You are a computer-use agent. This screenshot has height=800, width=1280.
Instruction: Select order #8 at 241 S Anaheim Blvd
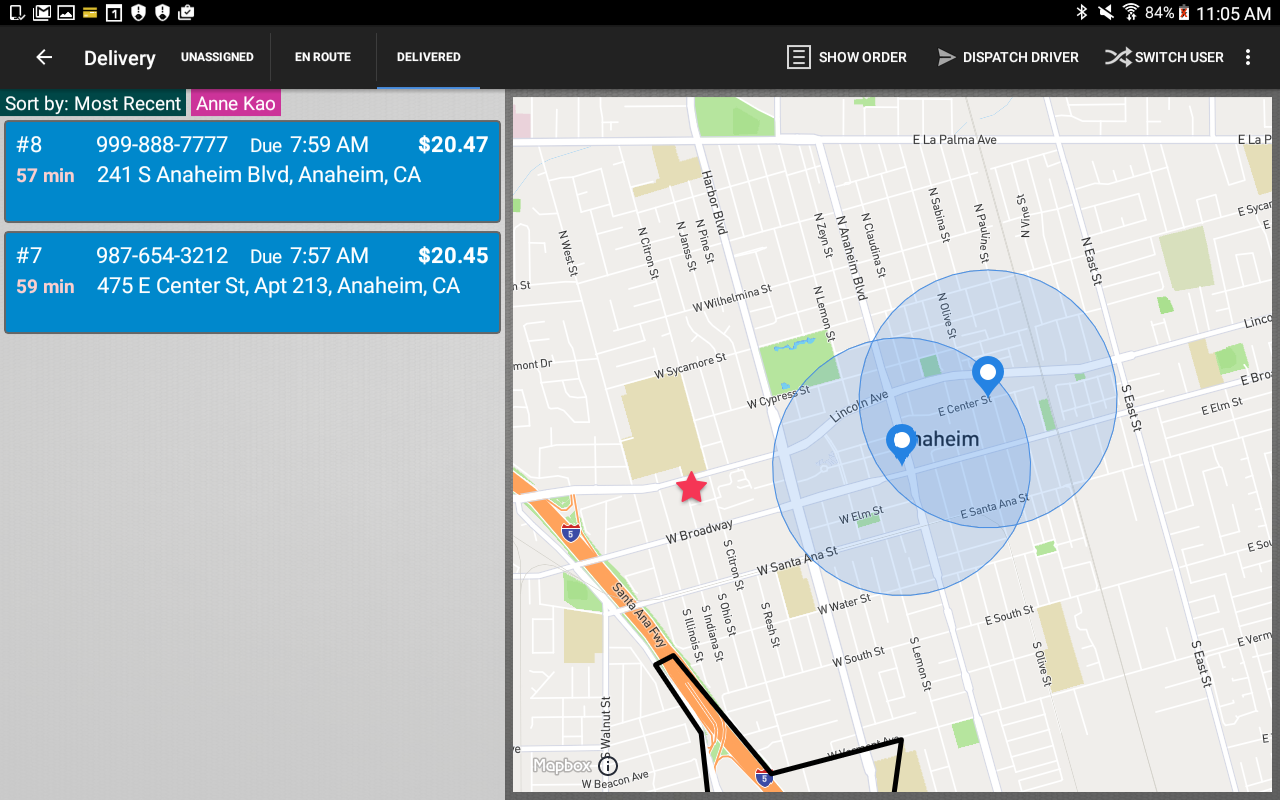252,171
